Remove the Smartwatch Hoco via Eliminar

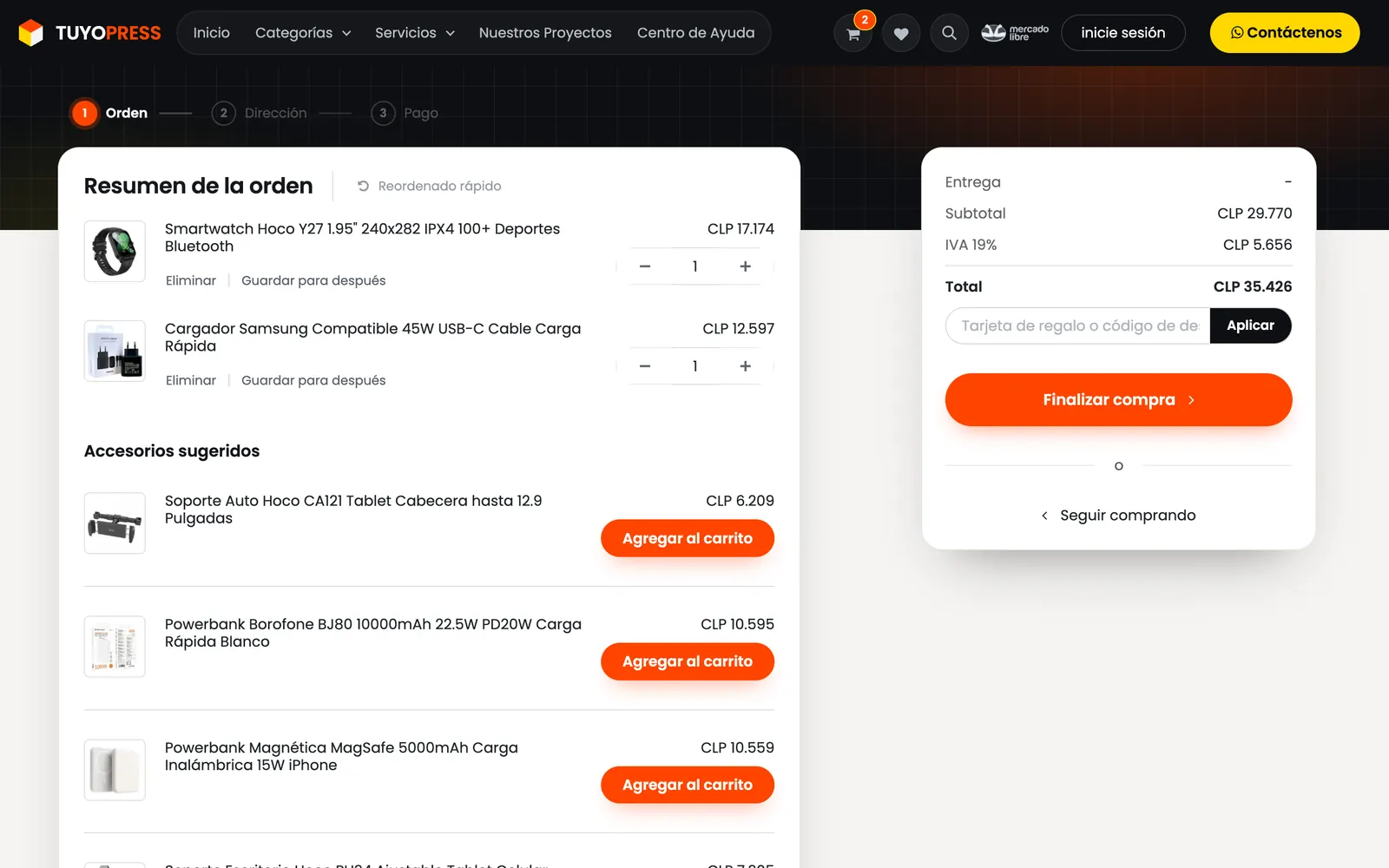(x=191, y=280)
